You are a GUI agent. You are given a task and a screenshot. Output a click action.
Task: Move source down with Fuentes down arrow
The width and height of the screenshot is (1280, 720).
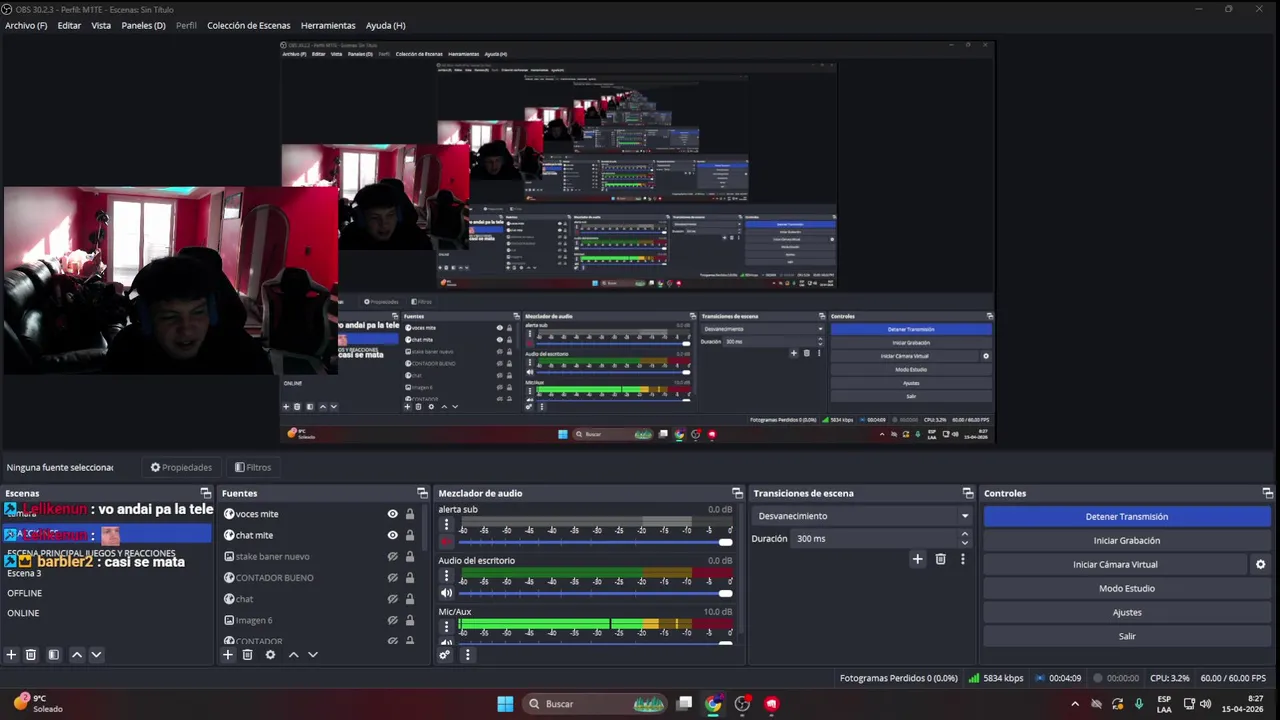click(312, 655)
